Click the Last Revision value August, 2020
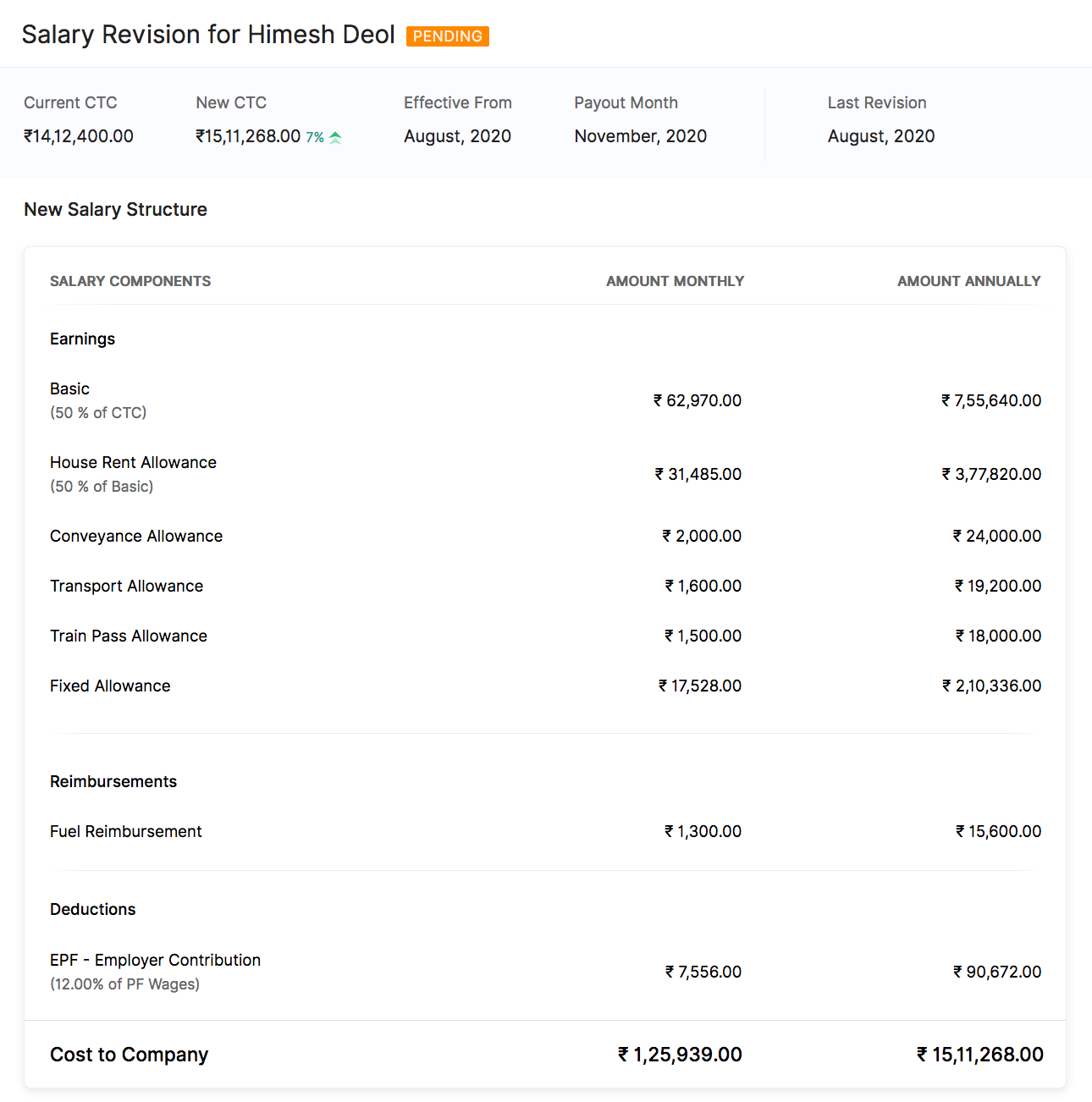The width and height of the screenshot is (1092, 1102). click(x=881, y=136)
